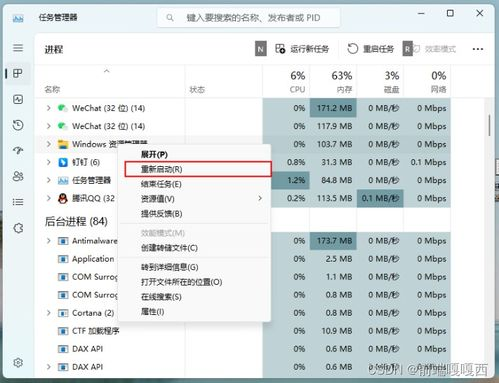This screenshot has height=383, width=499.
Task: Choose 创建转储文件(C) in the context menu
Action: (194, 248)
